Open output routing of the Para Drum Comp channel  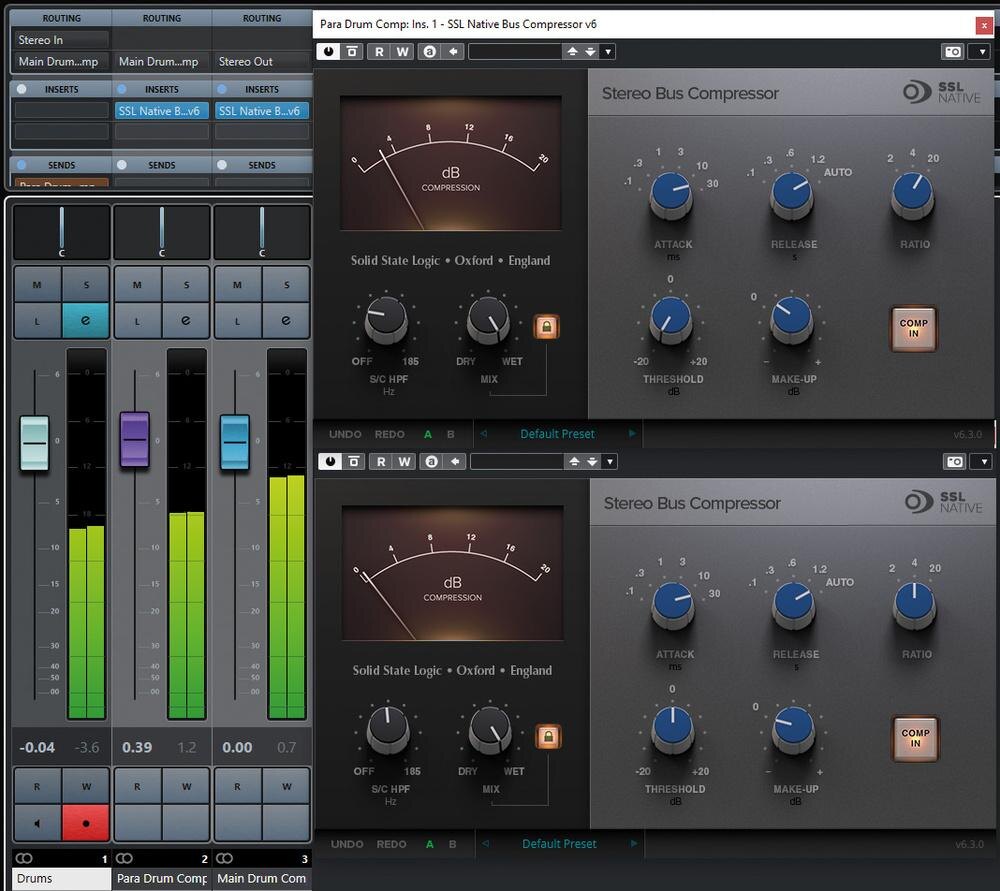pos(161,61)
